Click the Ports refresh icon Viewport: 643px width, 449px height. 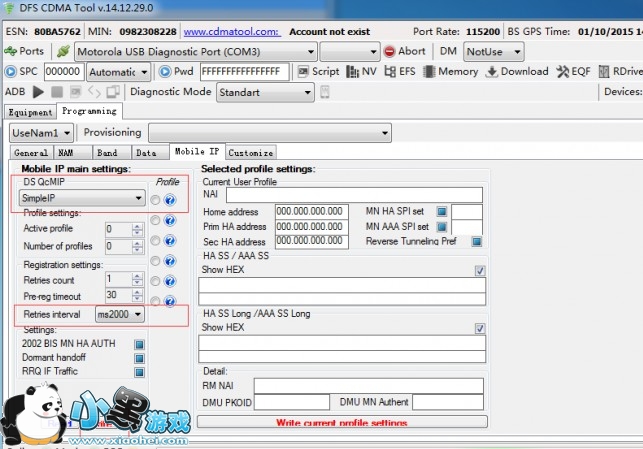click(11, 51)
